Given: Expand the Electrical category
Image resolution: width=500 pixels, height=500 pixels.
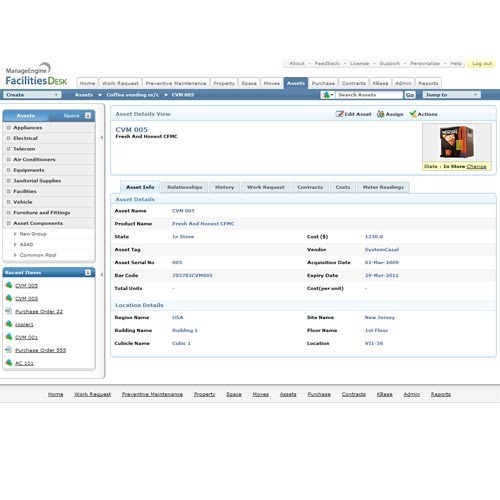Looking at the screenshot, I should [x=9, y=138].
